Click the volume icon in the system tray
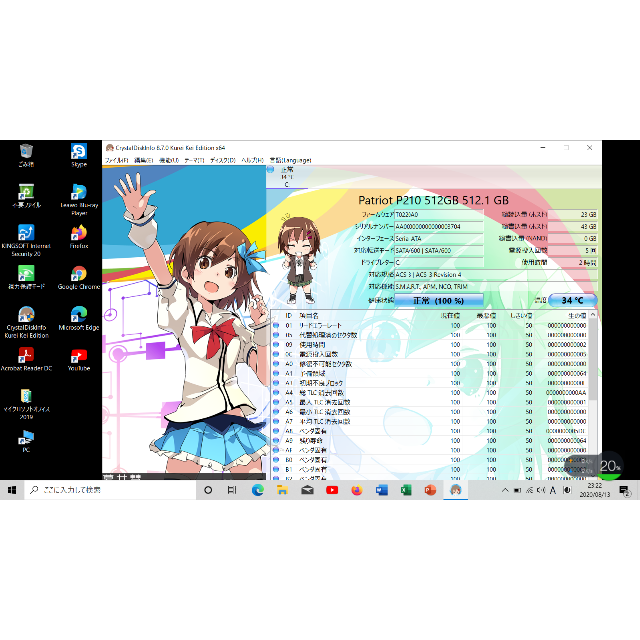The width and height of the screenshot is (640, 640). tap(541, 490)
